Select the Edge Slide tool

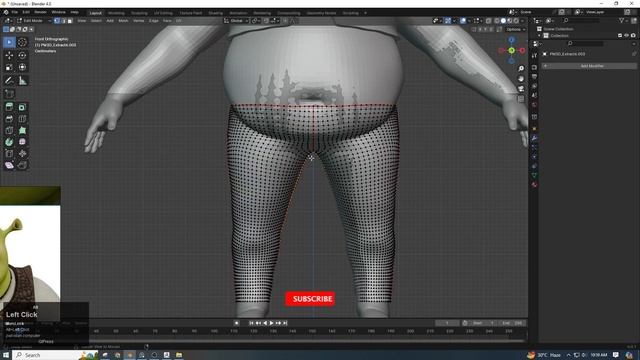(x=9, y=153)
